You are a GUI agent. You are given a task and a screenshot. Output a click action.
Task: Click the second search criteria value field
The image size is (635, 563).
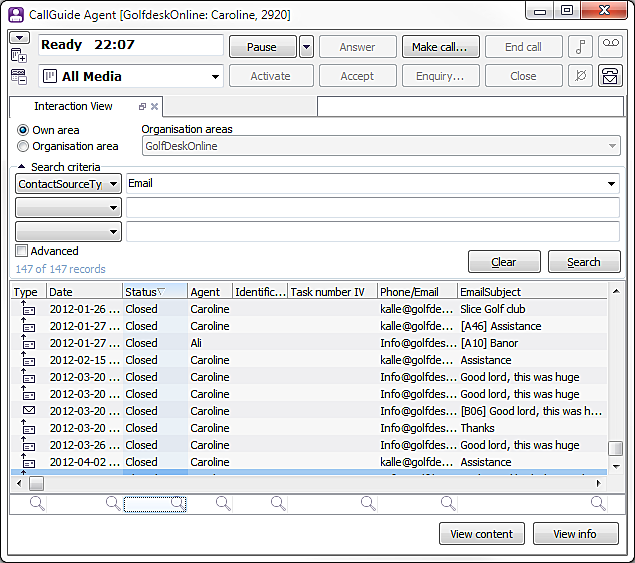[373, 207]
